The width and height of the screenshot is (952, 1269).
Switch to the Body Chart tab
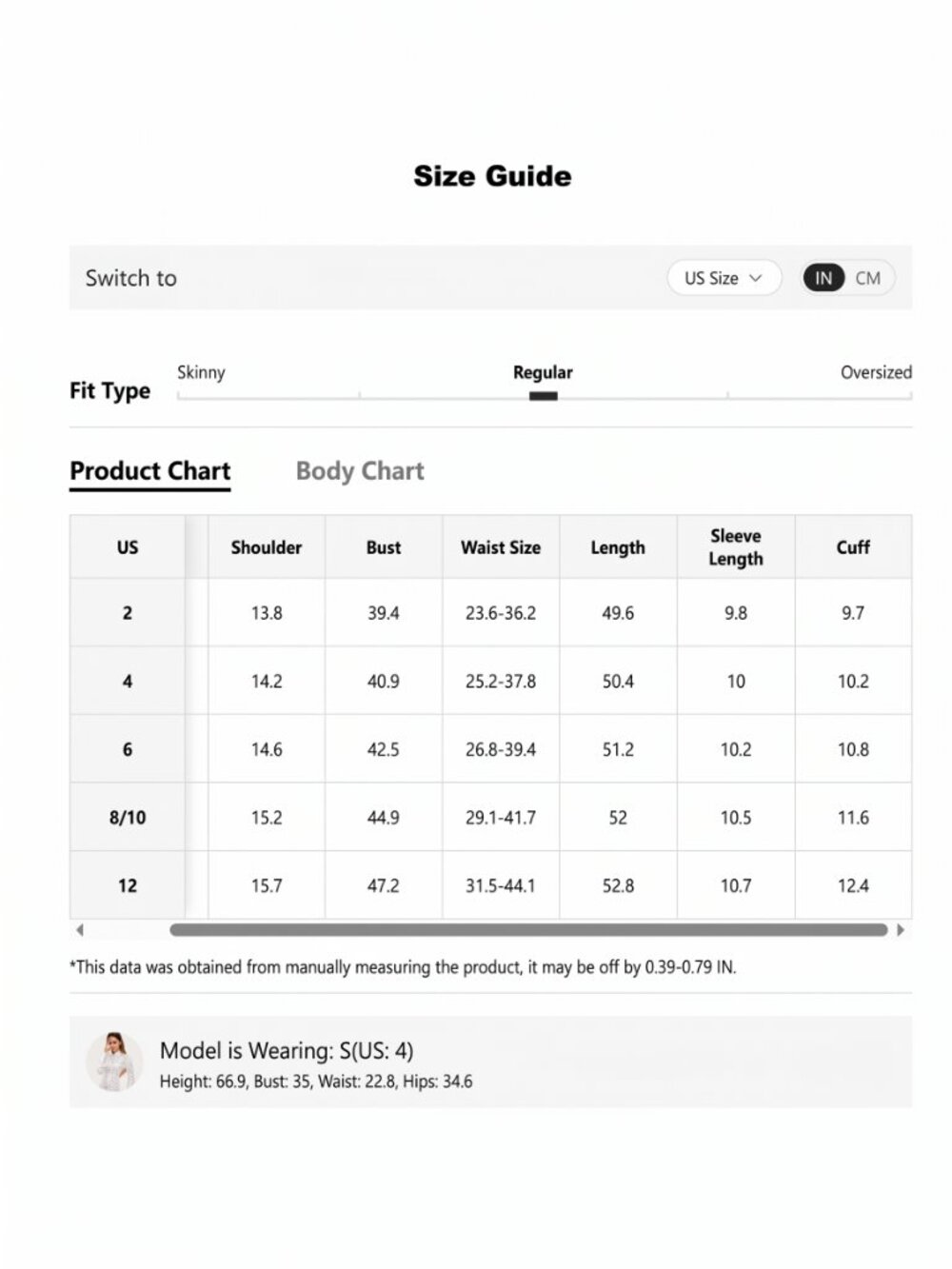360,470
